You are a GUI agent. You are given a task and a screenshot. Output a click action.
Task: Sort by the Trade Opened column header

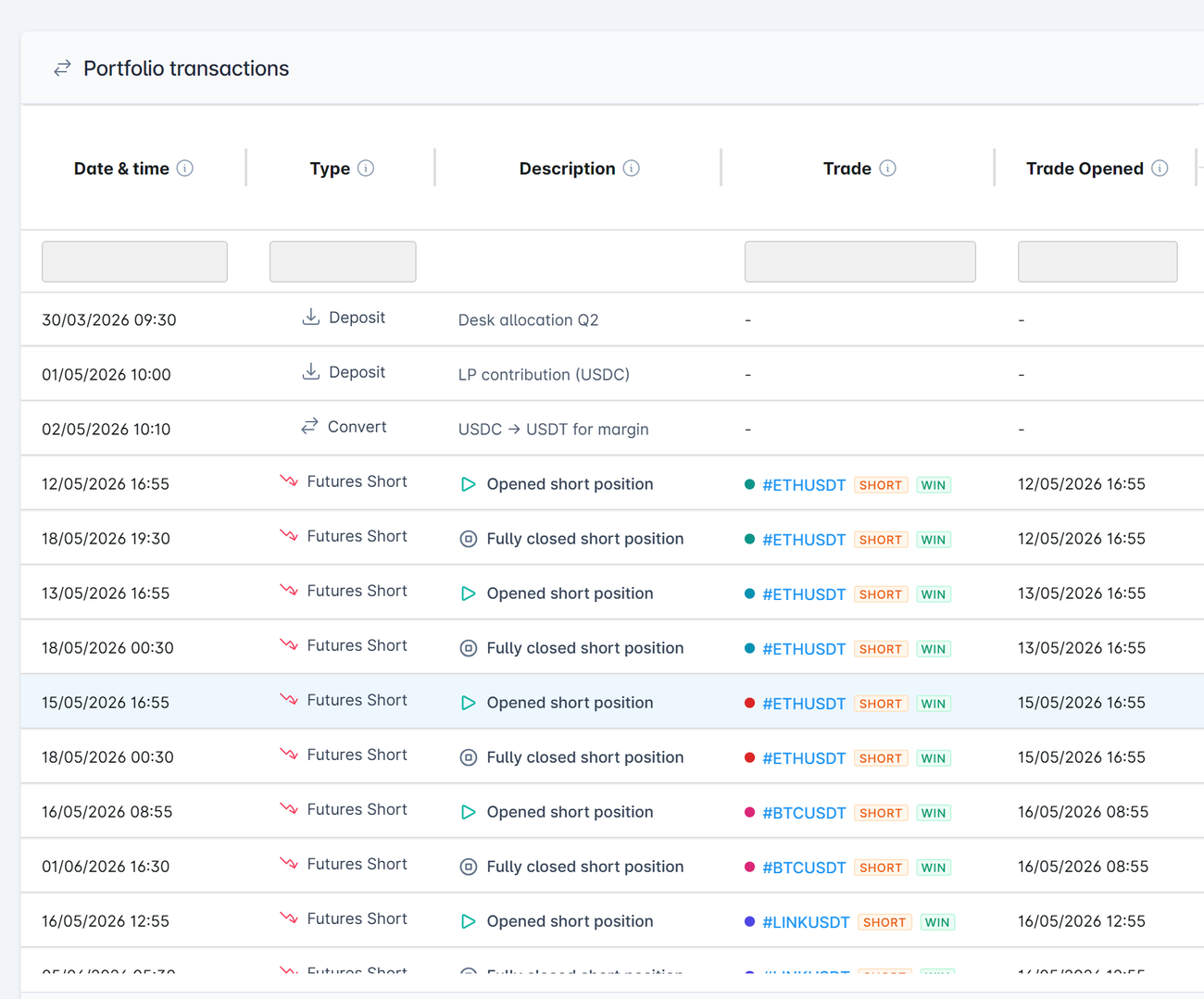point(1085,169)
